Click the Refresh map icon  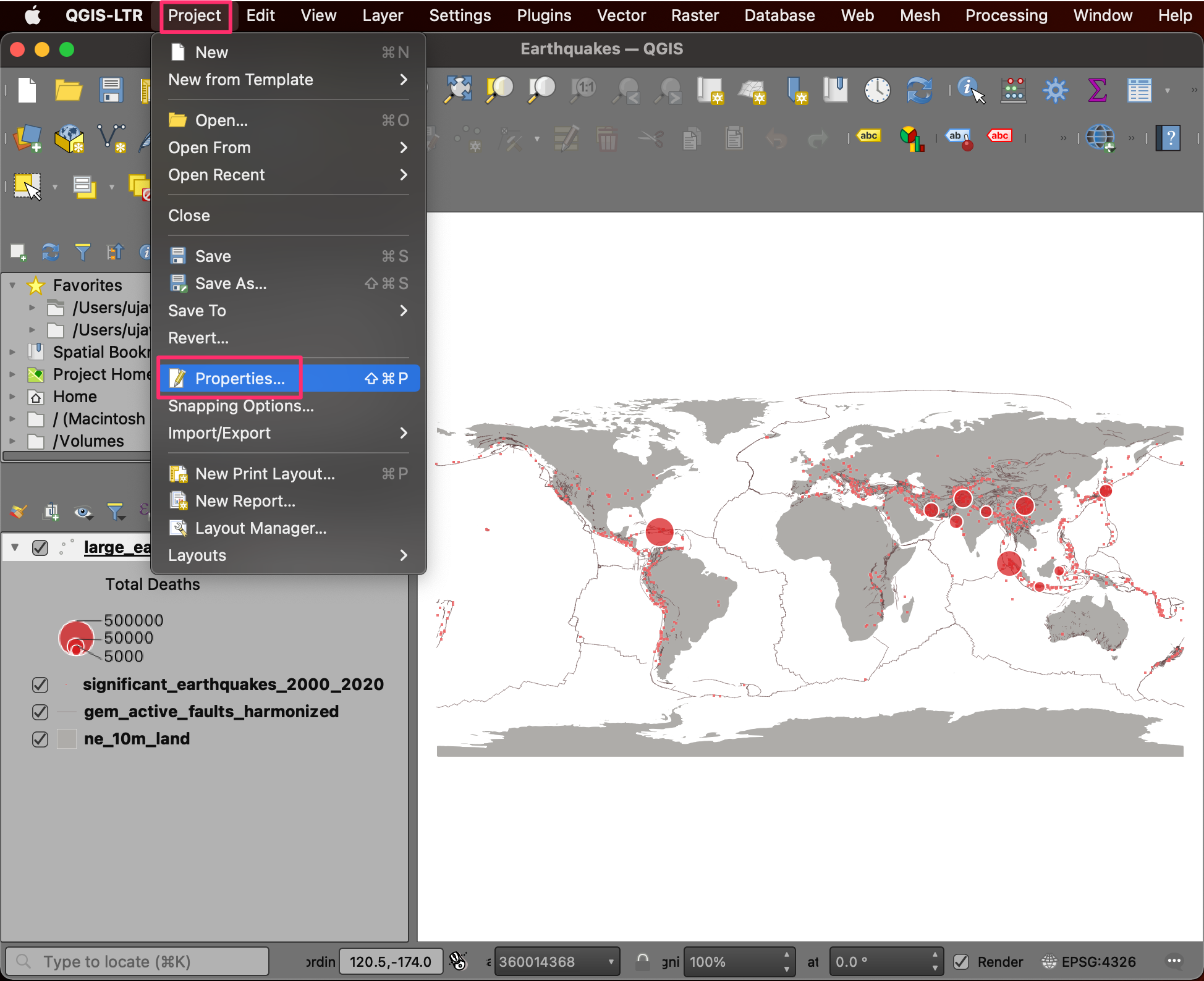pos(919,90)
